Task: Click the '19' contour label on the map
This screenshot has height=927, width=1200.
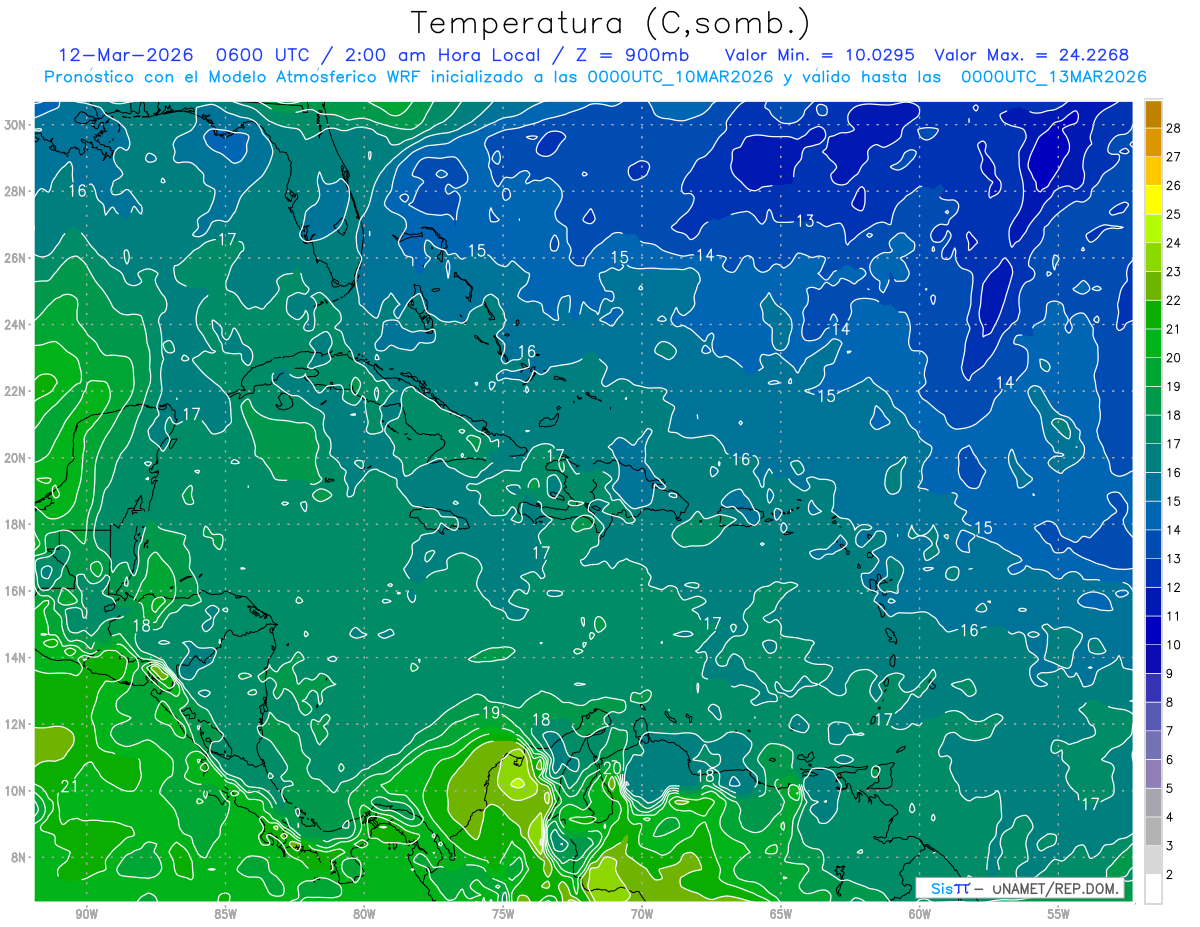Action: coord(491,713)
